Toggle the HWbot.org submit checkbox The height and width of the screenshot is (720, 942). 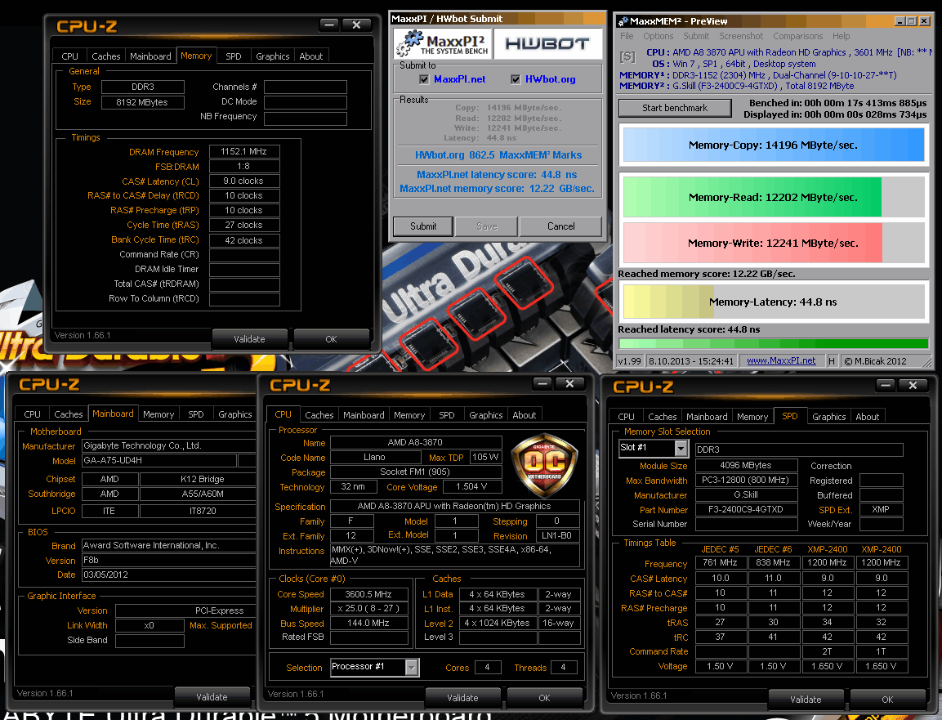coord(515,79)
